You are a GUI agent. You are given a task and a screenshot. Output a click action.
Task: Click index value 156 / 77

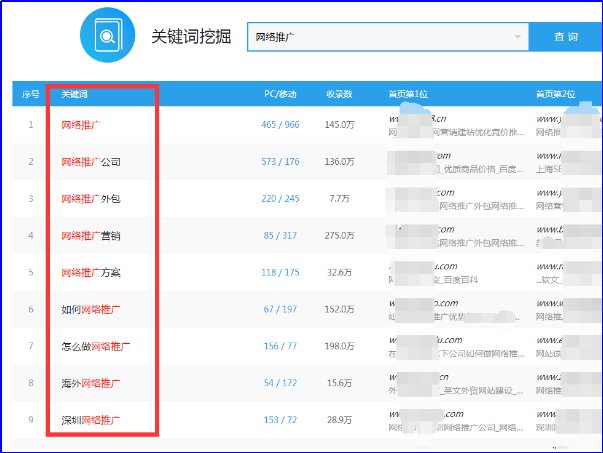(x=280, y=346)
